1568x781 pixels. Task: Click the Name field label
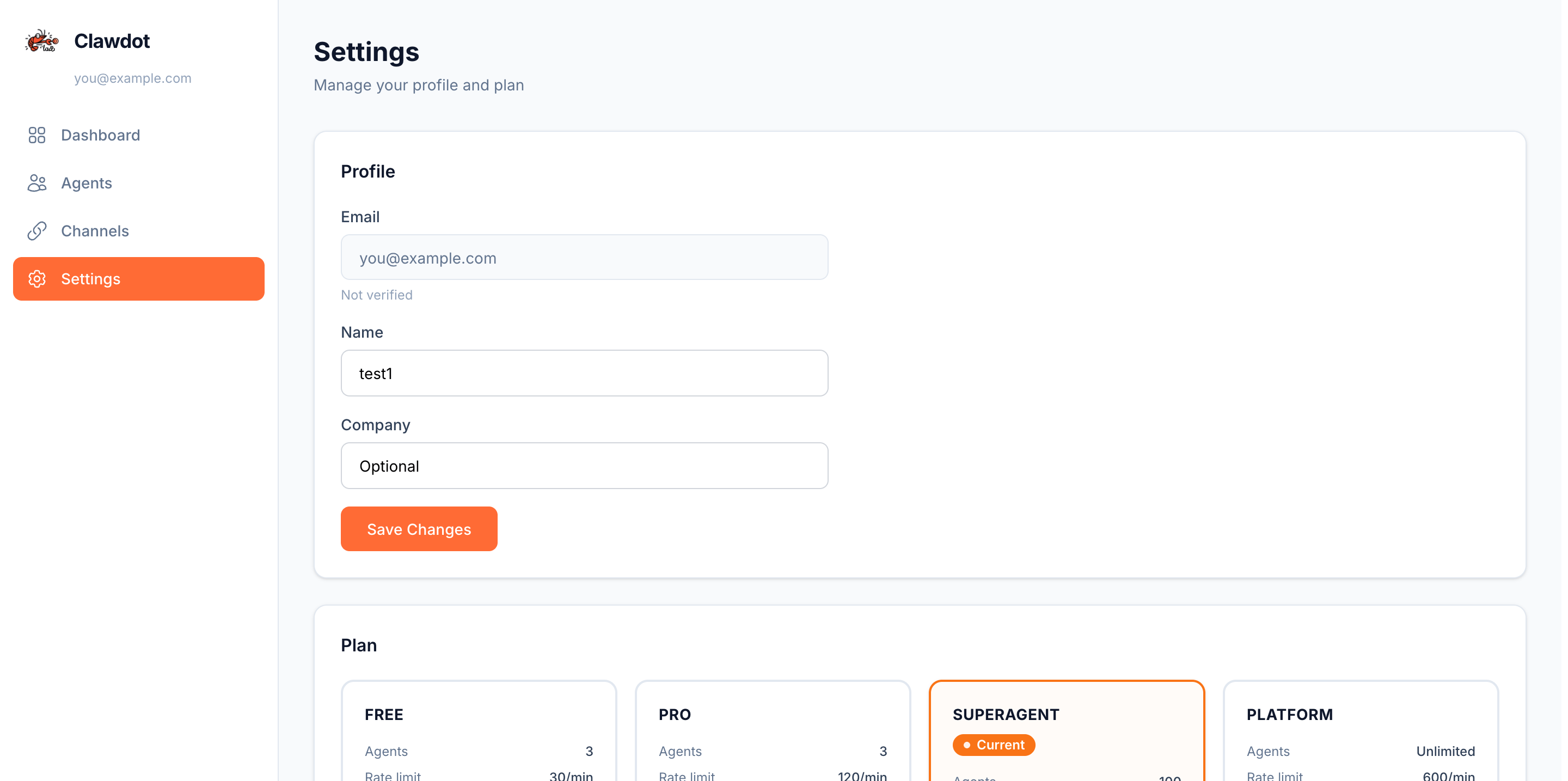click(362, 332)
